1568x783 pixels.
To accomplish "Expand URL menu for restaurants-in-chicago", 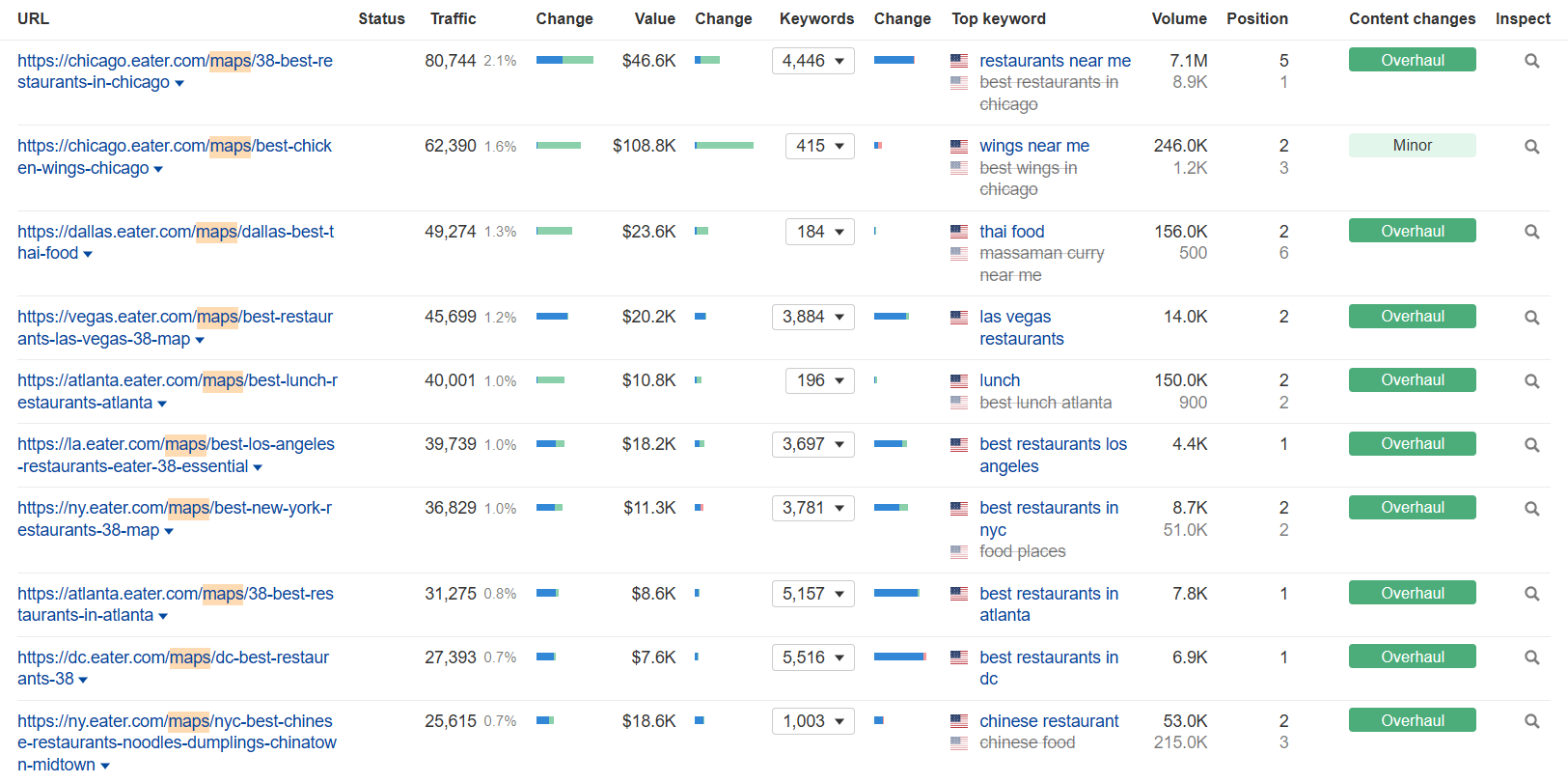I will point(179,84).
